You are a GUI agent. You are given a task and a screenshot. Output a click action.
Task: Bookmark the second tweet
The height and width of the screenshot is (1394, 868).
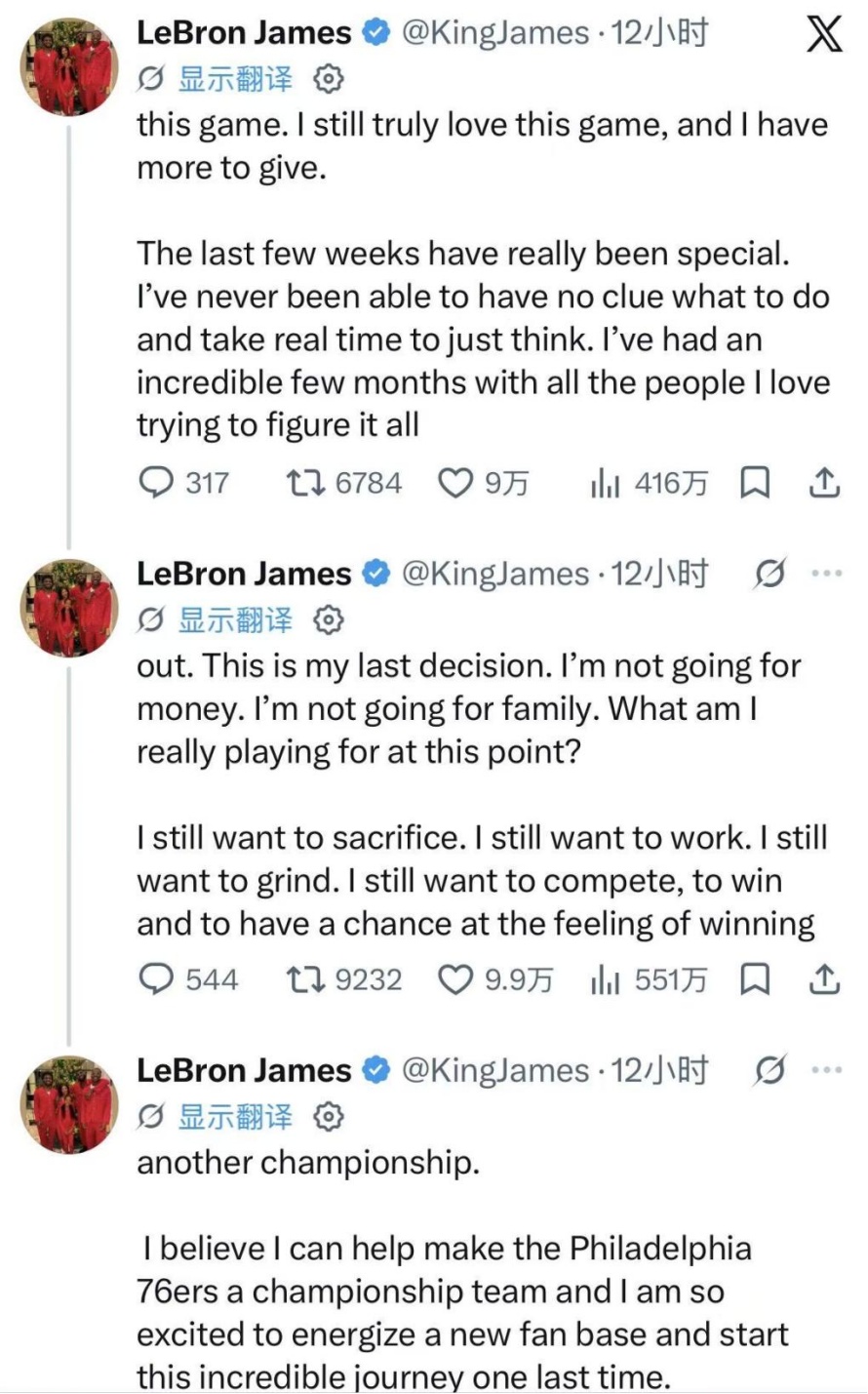pyautogui.click(x=756, y=978)
